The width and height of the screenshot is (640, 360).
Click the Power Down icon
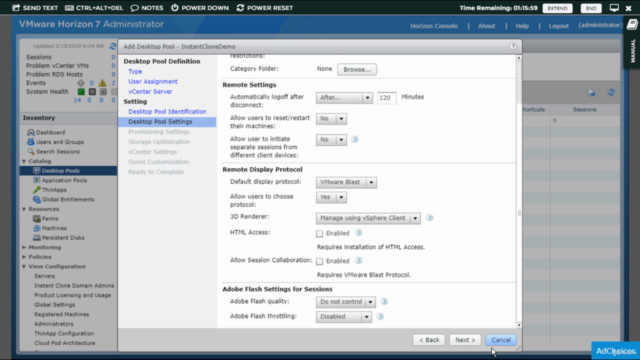175,8
